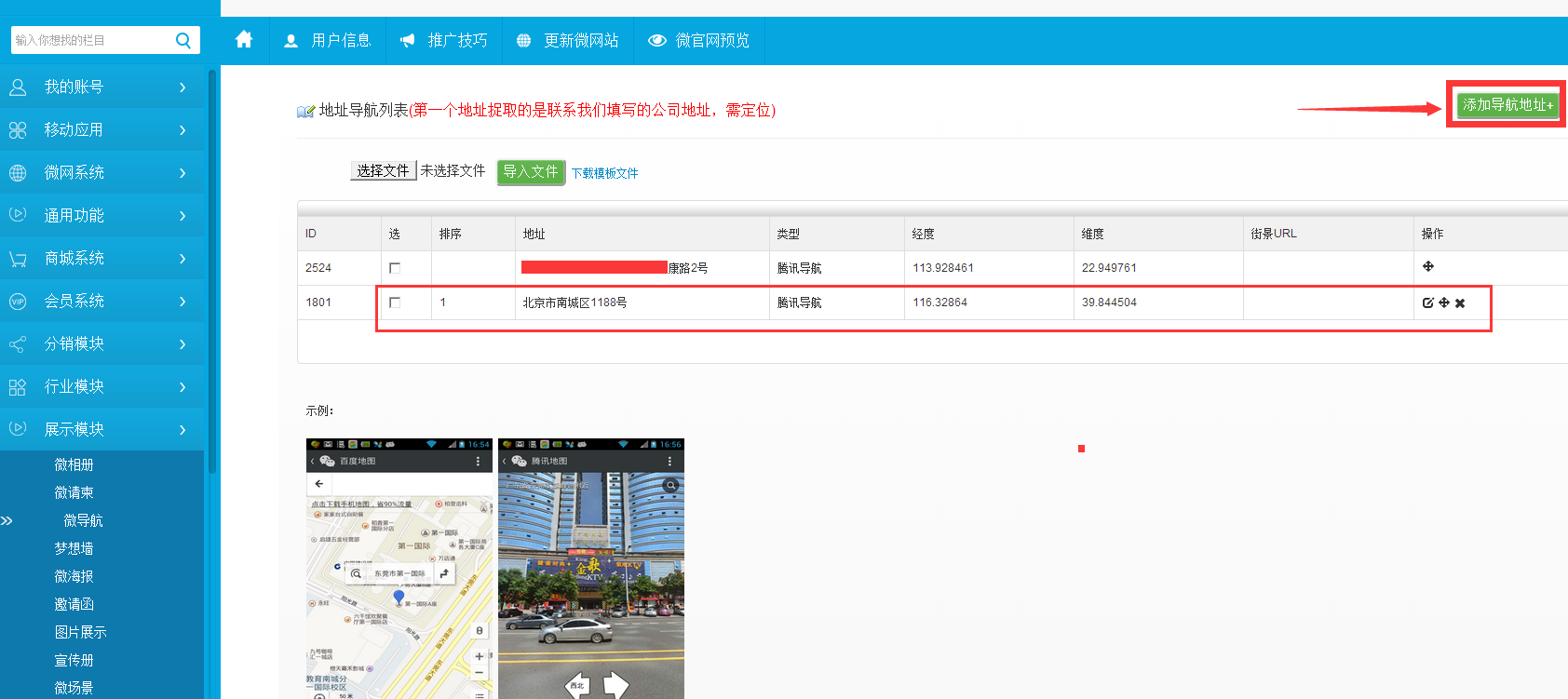Click the 商城系统 shopping cart icon

coord(18,259)
